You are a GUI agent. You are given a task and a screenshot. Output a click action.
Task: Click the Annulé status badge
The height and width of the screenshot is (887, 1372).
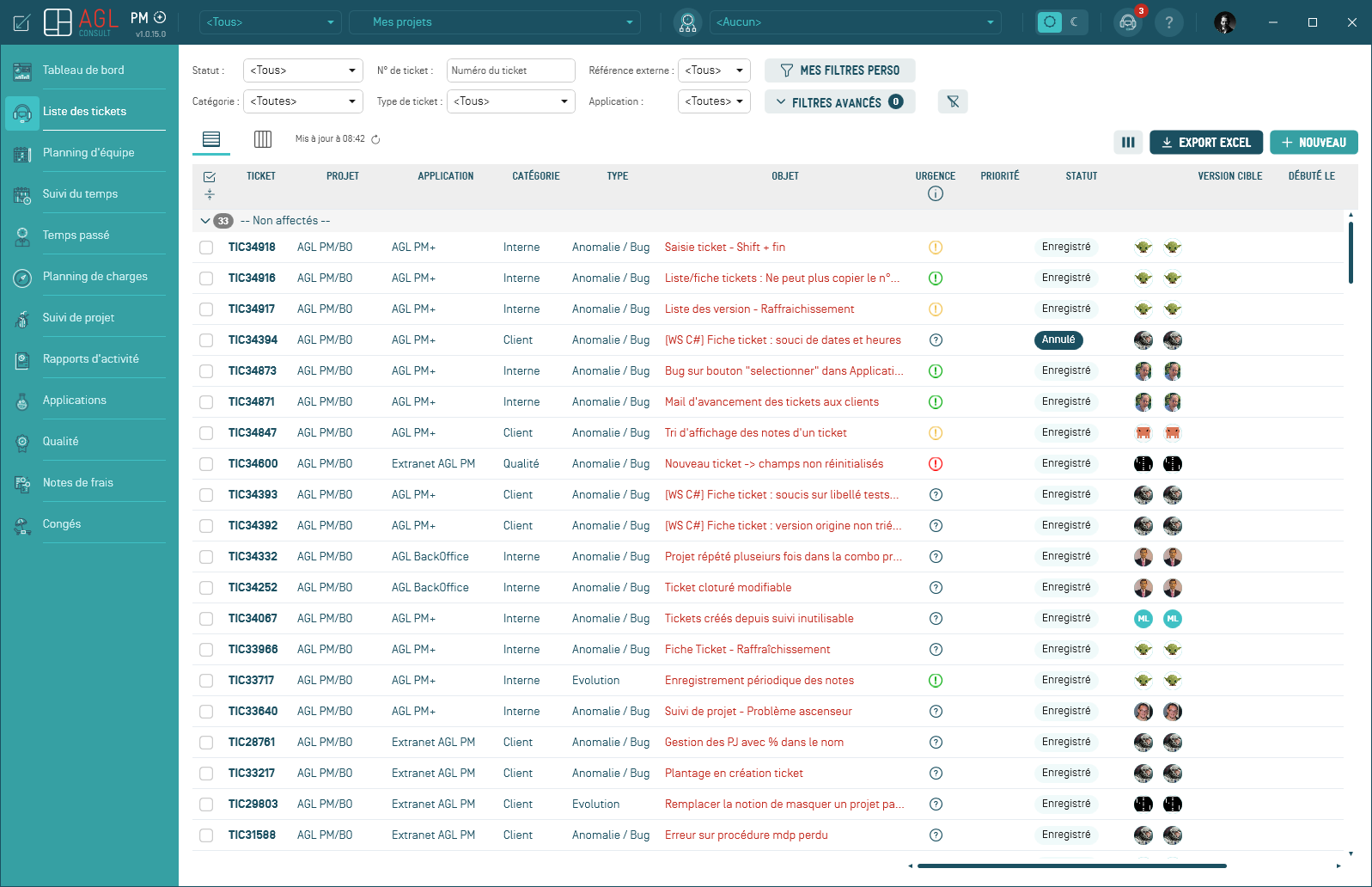pyautogui.click(x=1058, y=340)
